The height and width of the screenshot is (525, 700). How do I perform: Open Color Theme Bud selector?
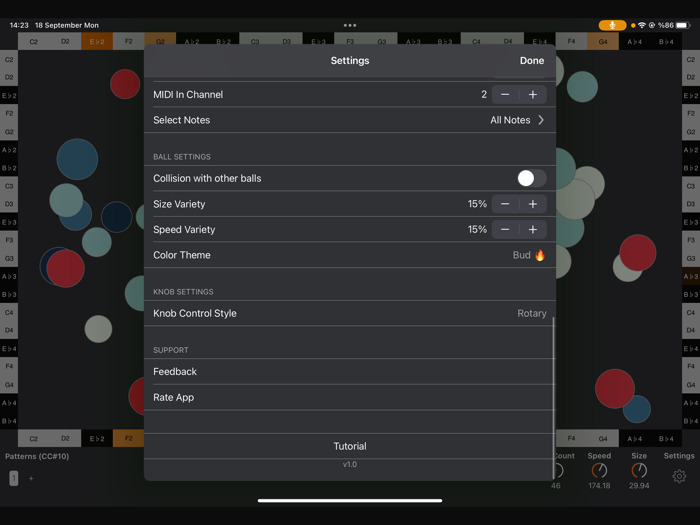pos(529,255)
